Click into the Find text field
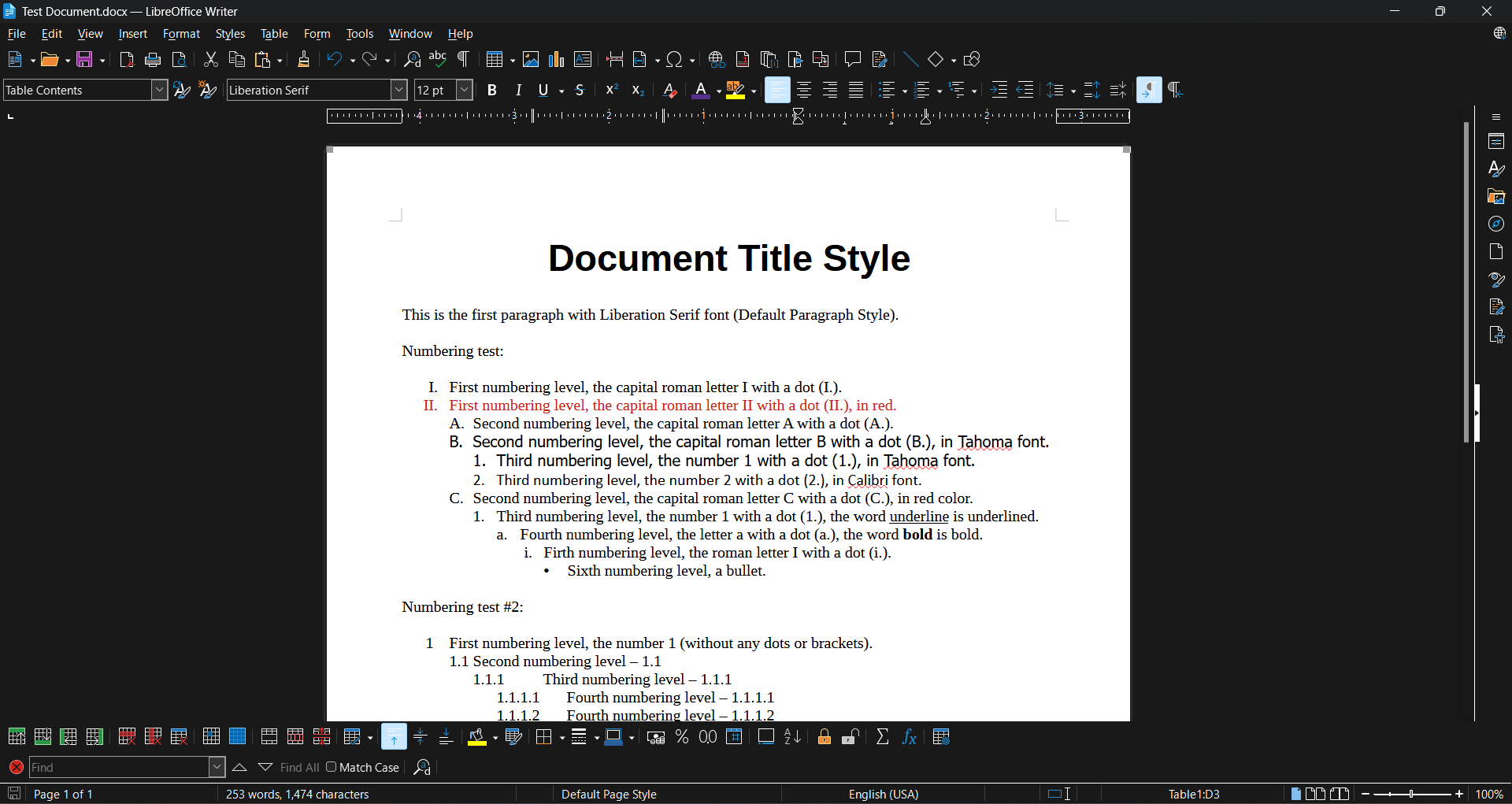The width and height of the screenshot is (1512, 804). (120, 767)
